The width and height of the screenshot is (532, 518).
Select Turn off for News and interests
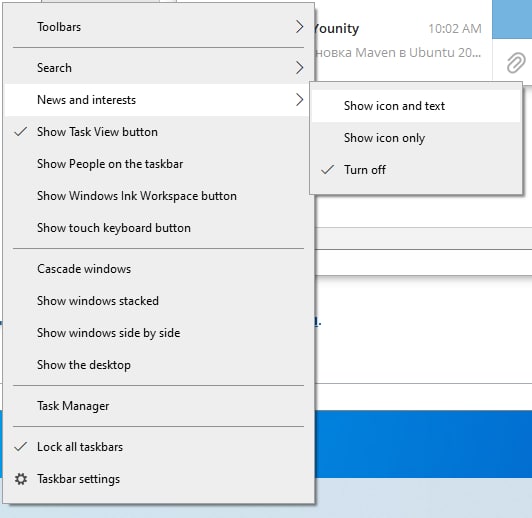(416, 170)
